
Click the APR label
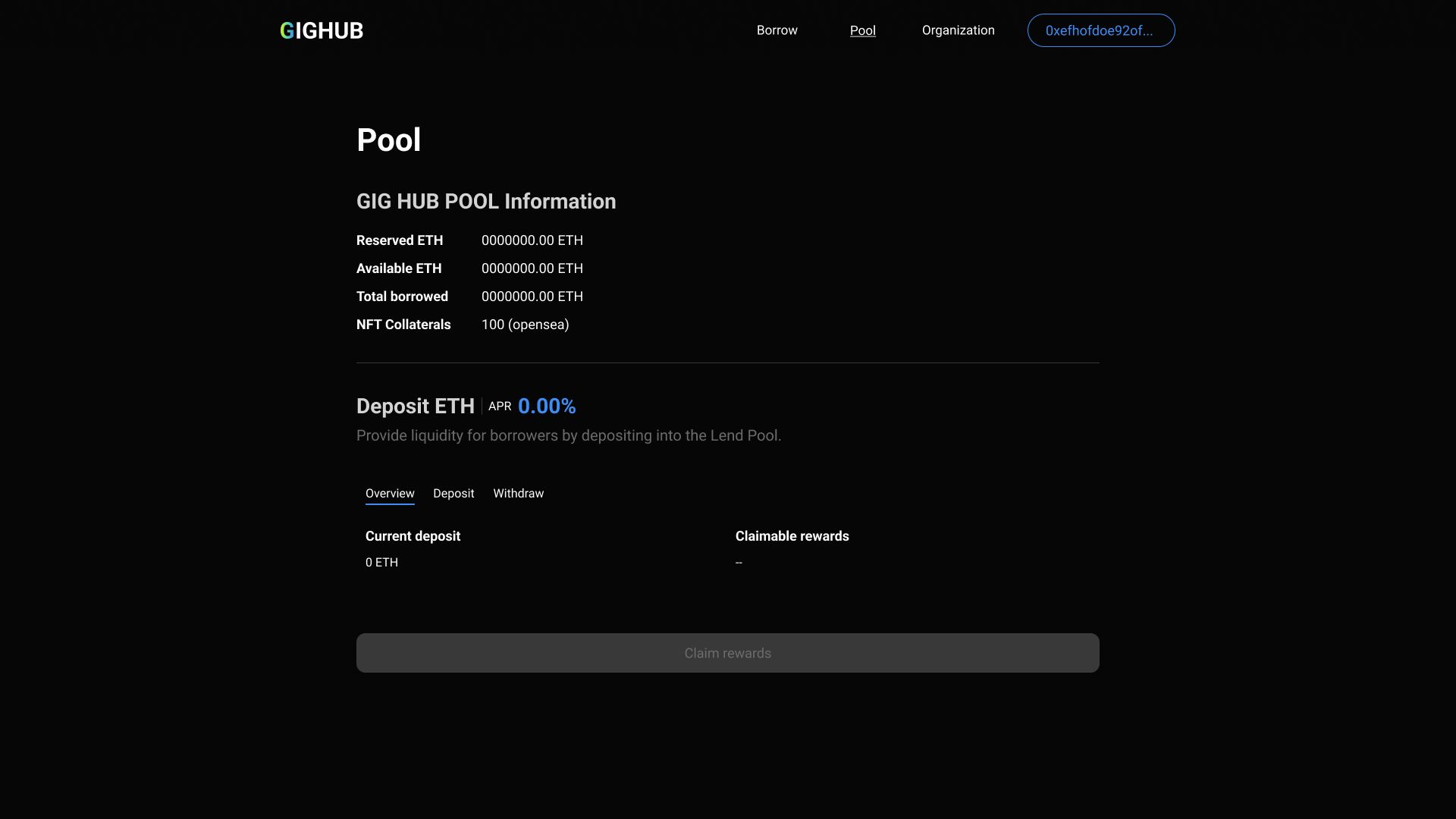[500, 406]
